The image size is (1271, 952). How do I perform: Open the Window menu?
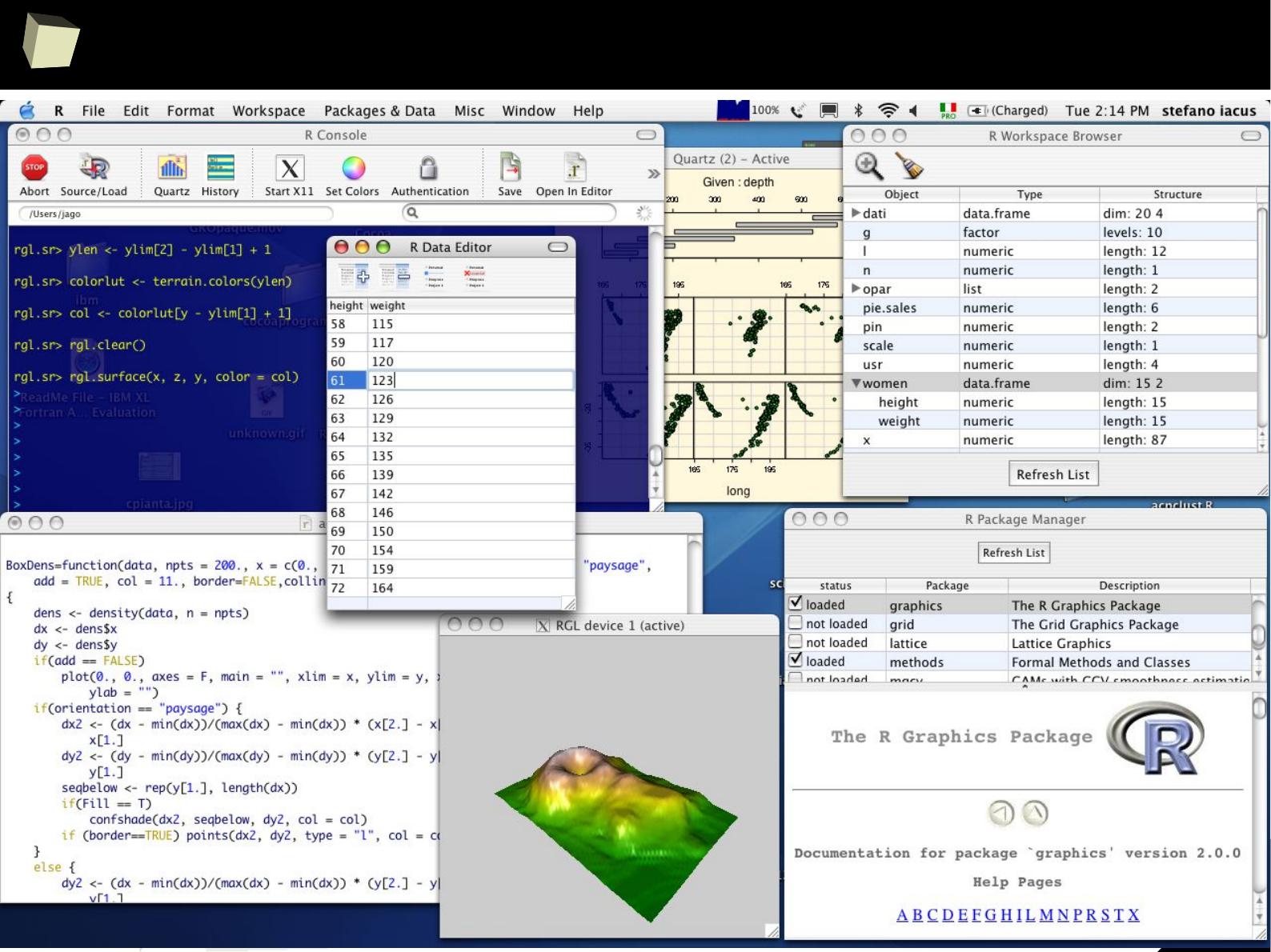coord(528,110)
